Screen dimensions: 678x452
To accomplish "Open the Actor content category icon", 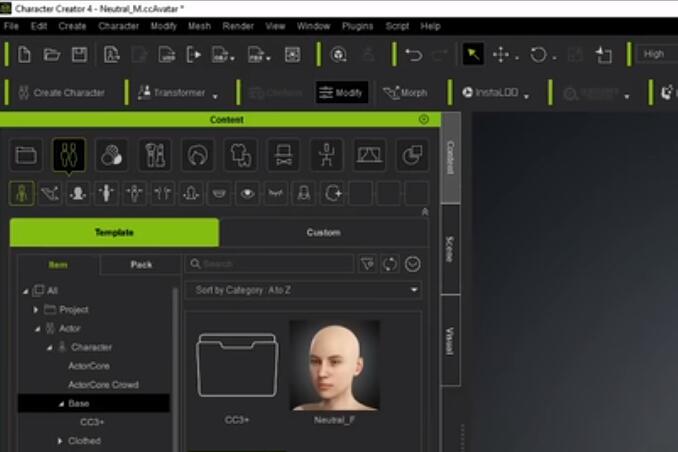I will [69, 155].
